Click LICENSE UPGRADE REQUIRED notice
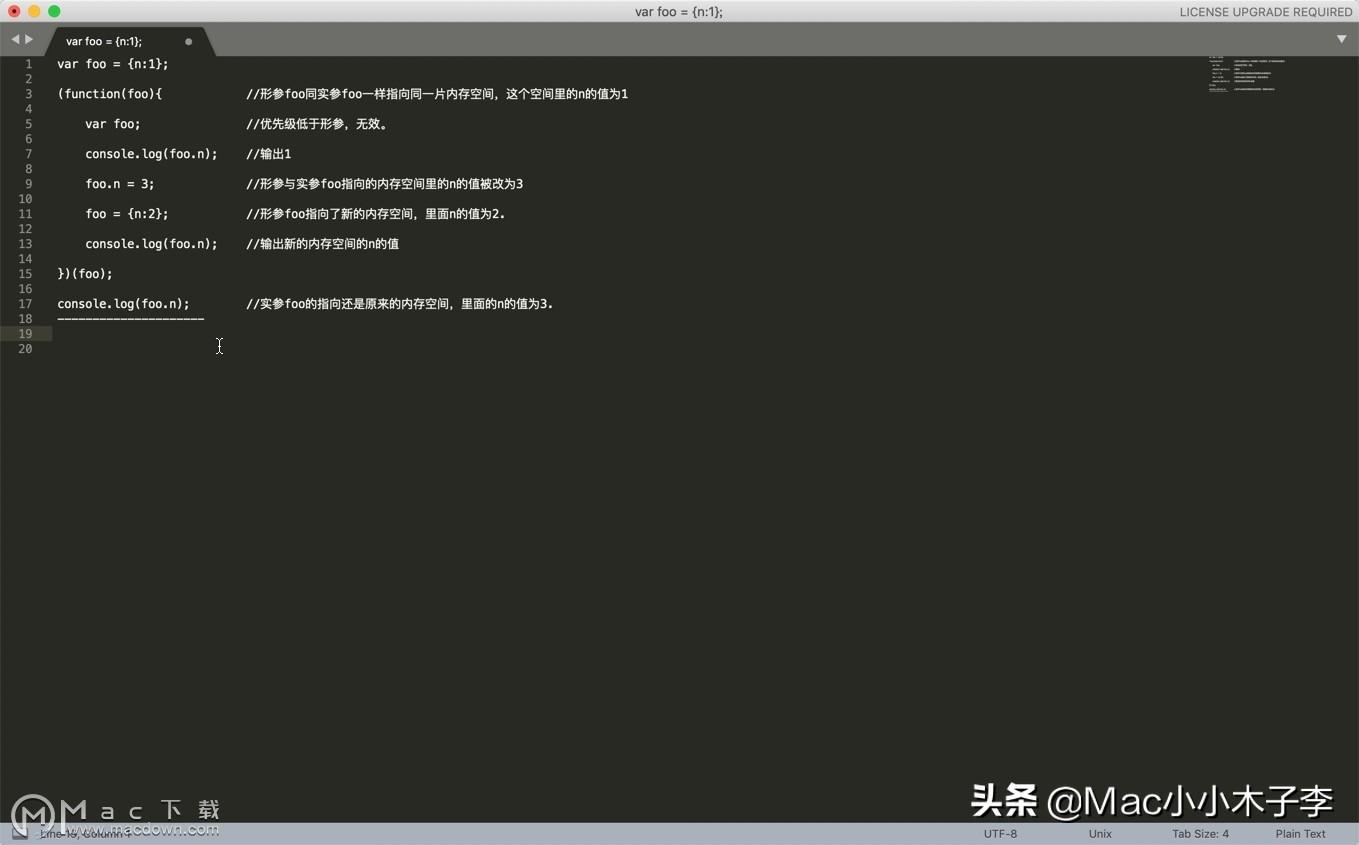Image resolution: width=1359 pixels, height=845 pixels. coord(1265,12)
